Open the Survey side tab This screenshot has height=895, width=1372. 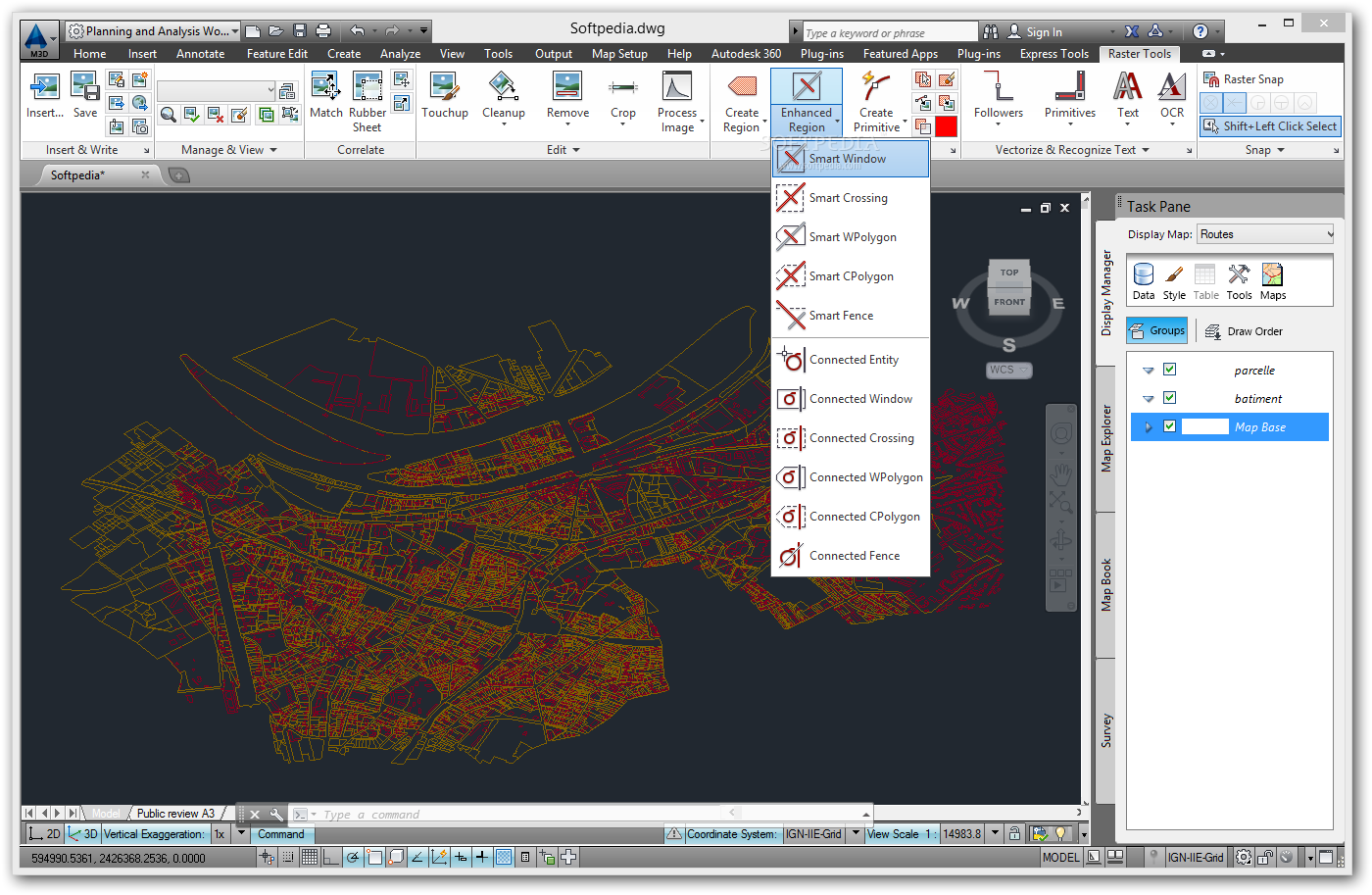click(1105, 731)
